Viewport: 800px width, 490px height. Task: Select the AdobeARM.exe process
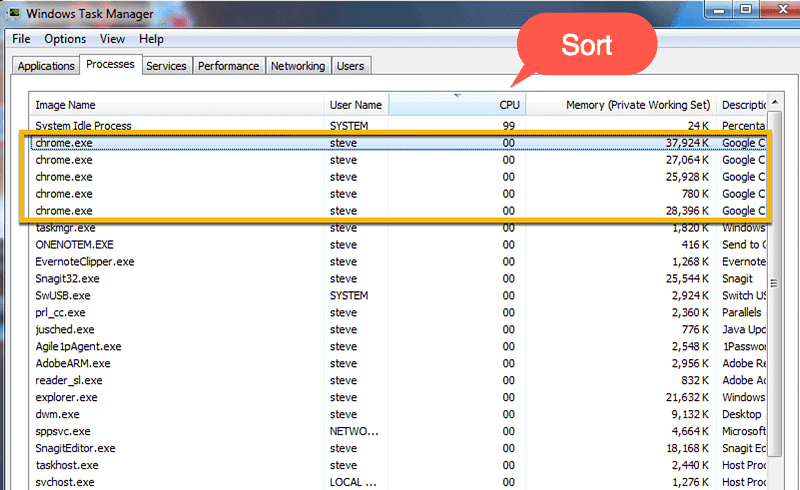[x=398, y=363]
